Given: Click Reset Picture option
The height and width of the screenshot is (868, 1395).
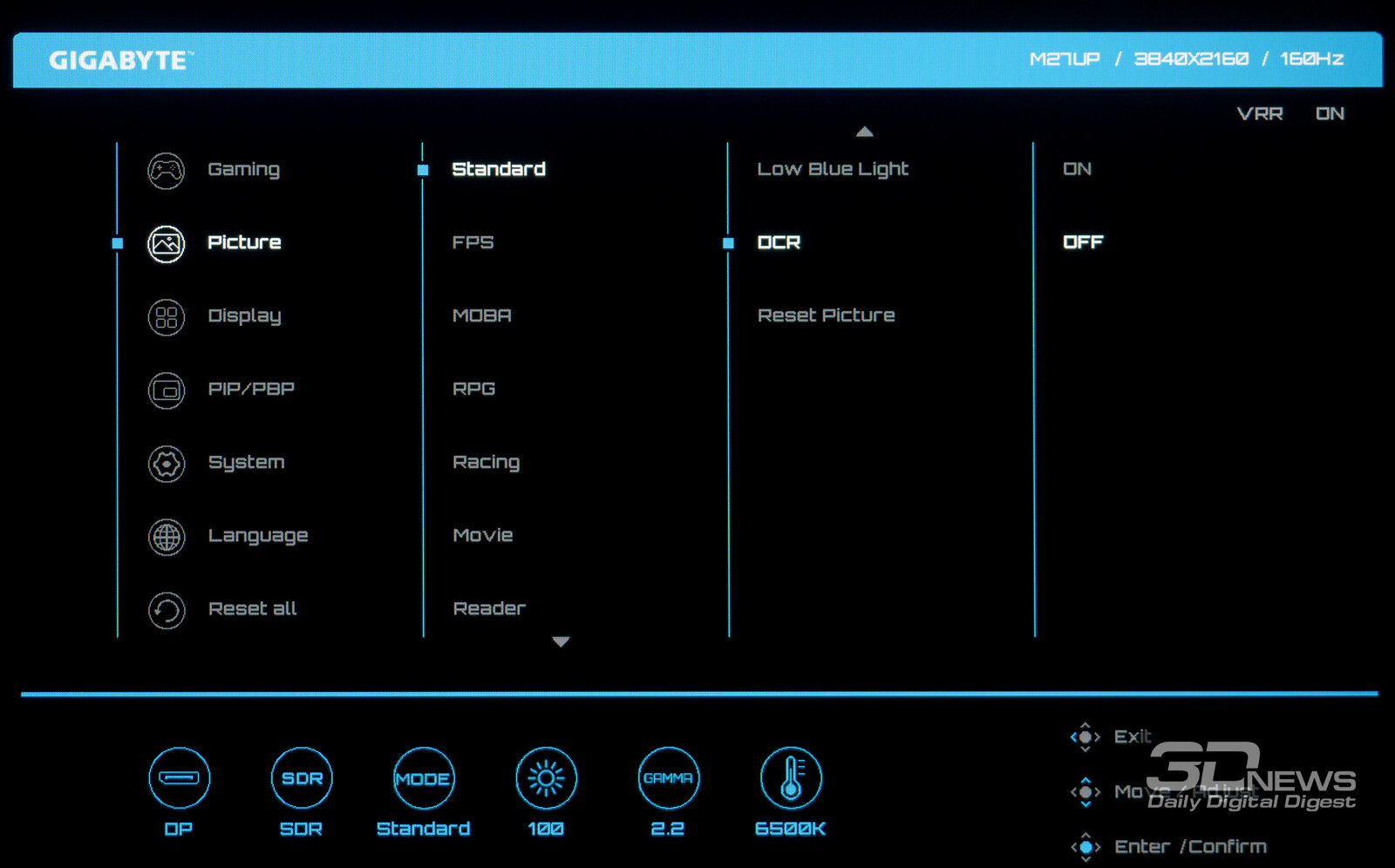Looking at the screenshot, I should coord(826,315).
